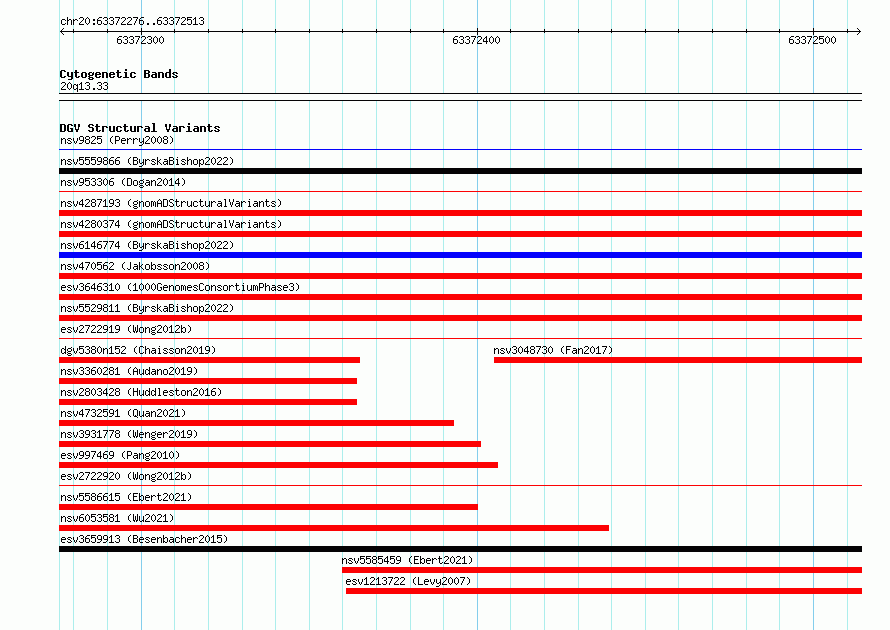Open the nsv470562 (Jakobsson2008) label
The height and width of the screenshot is (630, 890).
click(135, 266)
